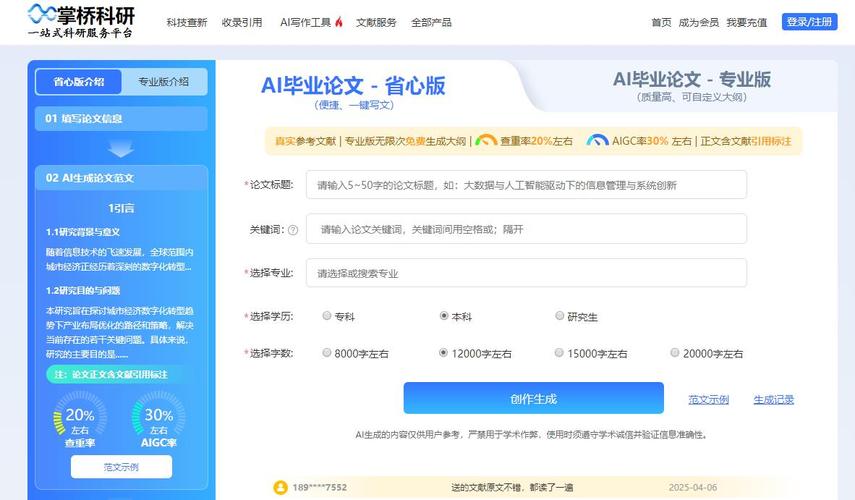Click the 注: 论文正文含文献引用标注 badge

coord(112,375)
